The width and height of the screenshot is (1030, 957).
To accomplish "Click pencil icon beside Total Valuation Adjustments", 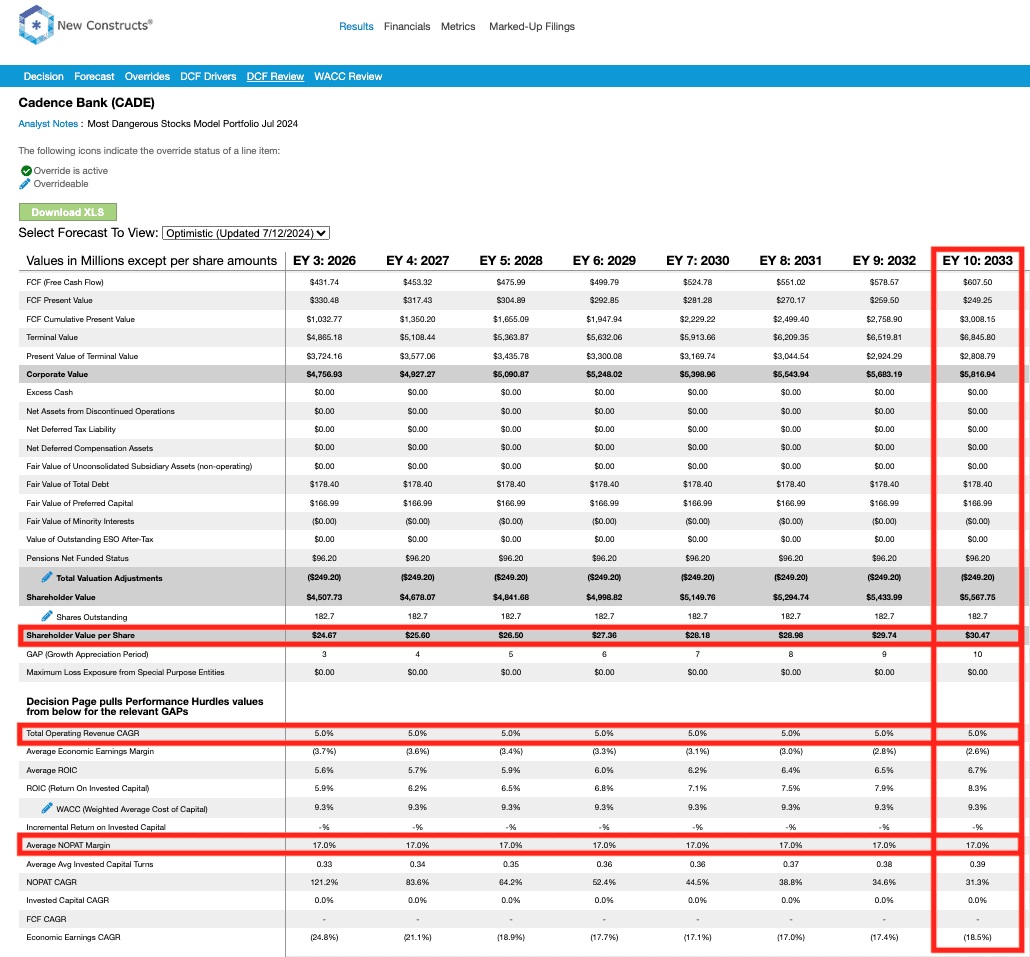I will click(47, 578).
